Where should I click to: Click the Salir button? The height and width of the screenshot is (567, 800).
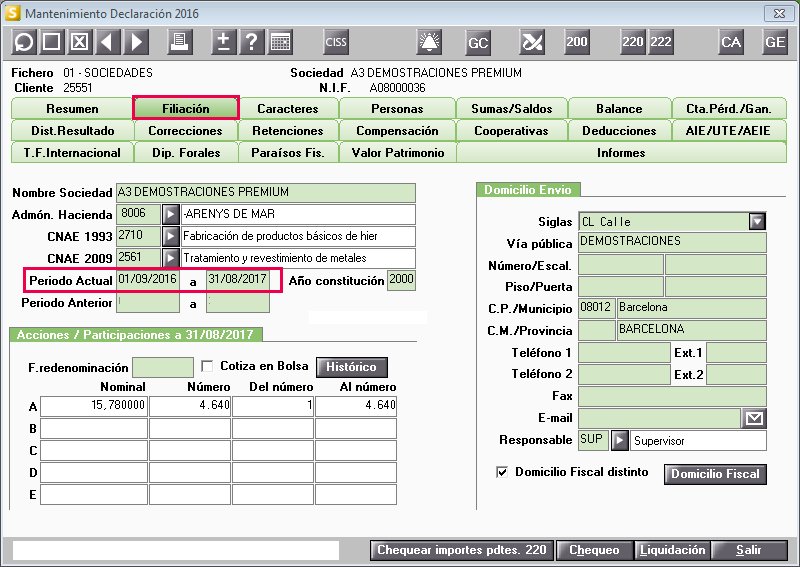click(x=749, y=550)
